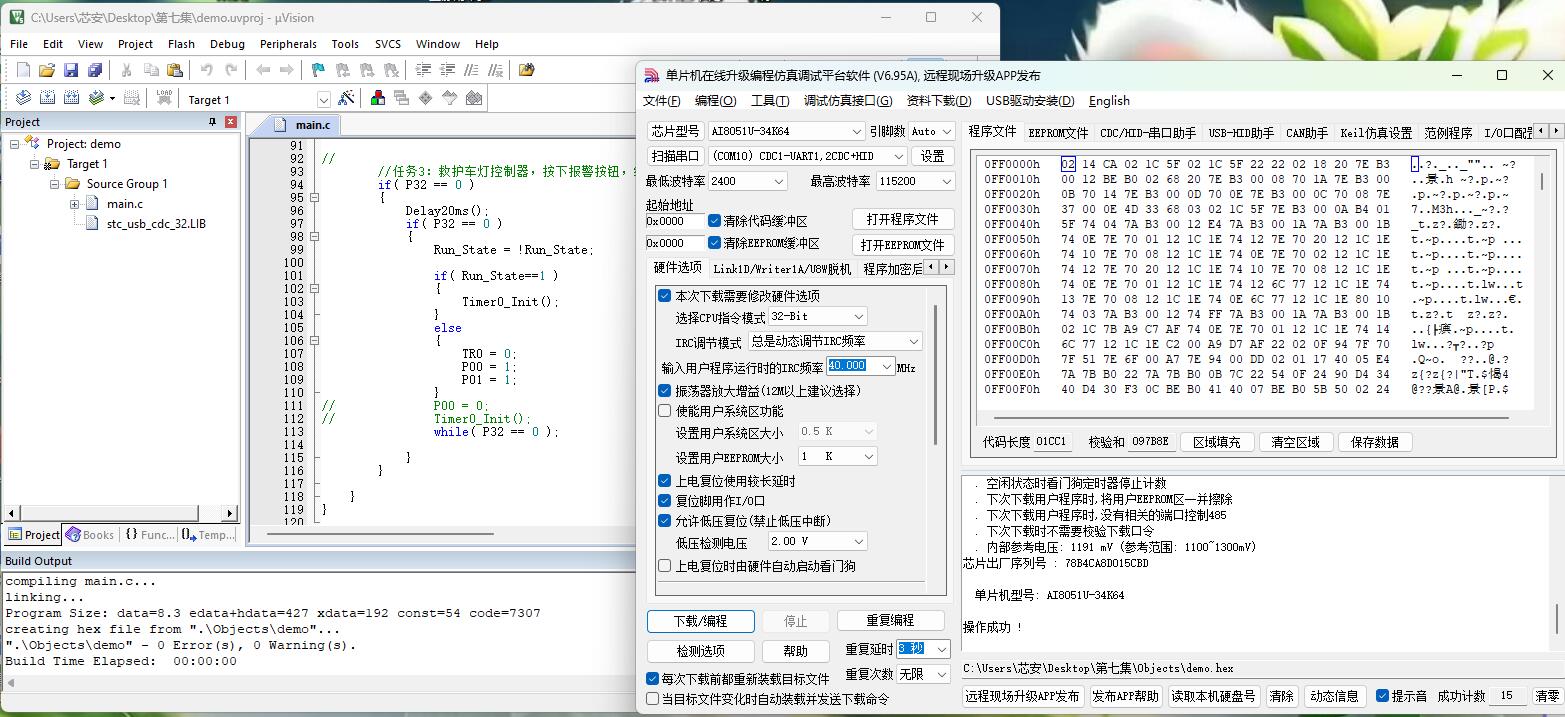This screenshot has height=717, width=1565.
Task: Expand main.c node in project tree
Action: [x=75, y=204]
